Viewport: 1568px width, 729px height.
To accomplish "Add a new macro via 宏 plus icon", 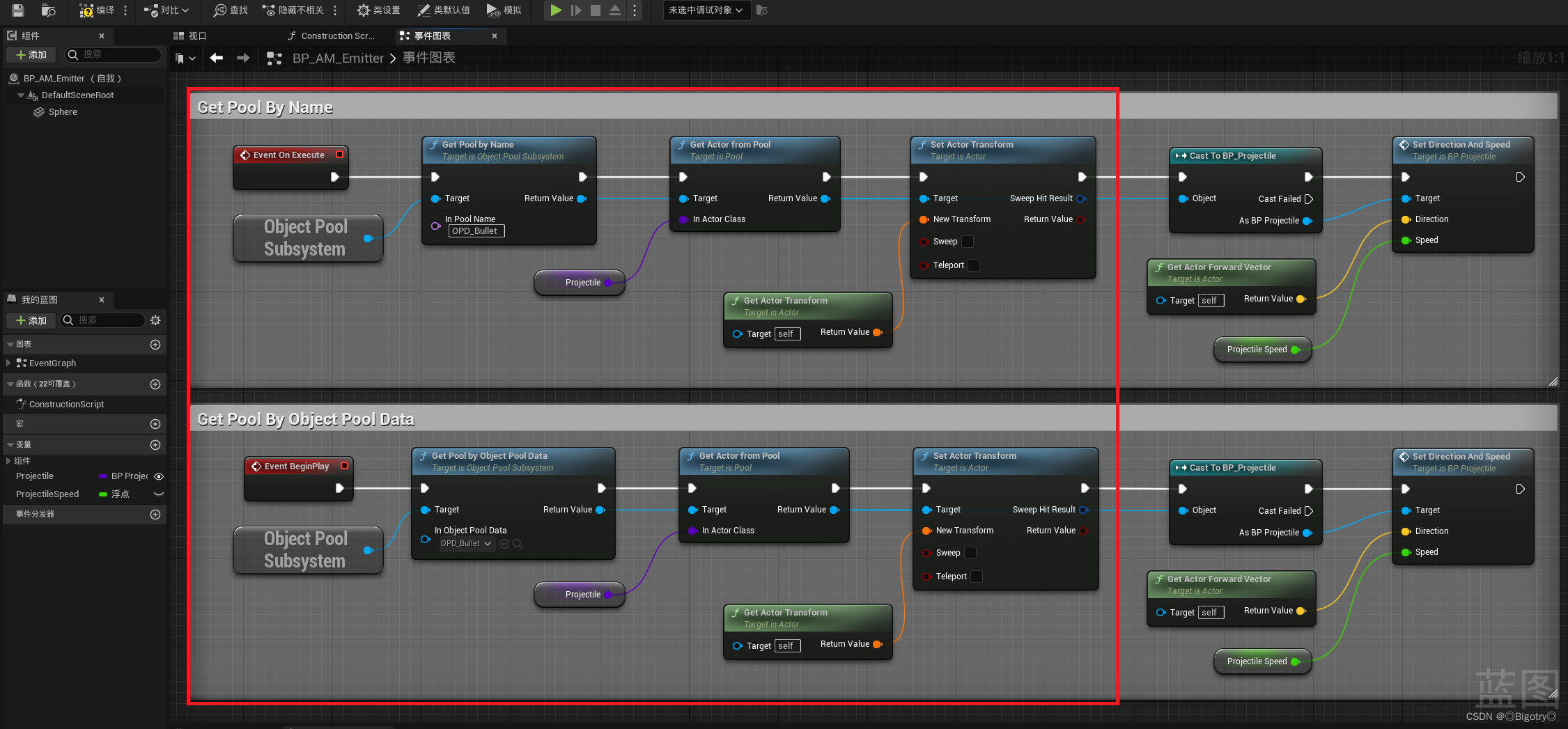I will pyautogui.click(x=155, y=424).
